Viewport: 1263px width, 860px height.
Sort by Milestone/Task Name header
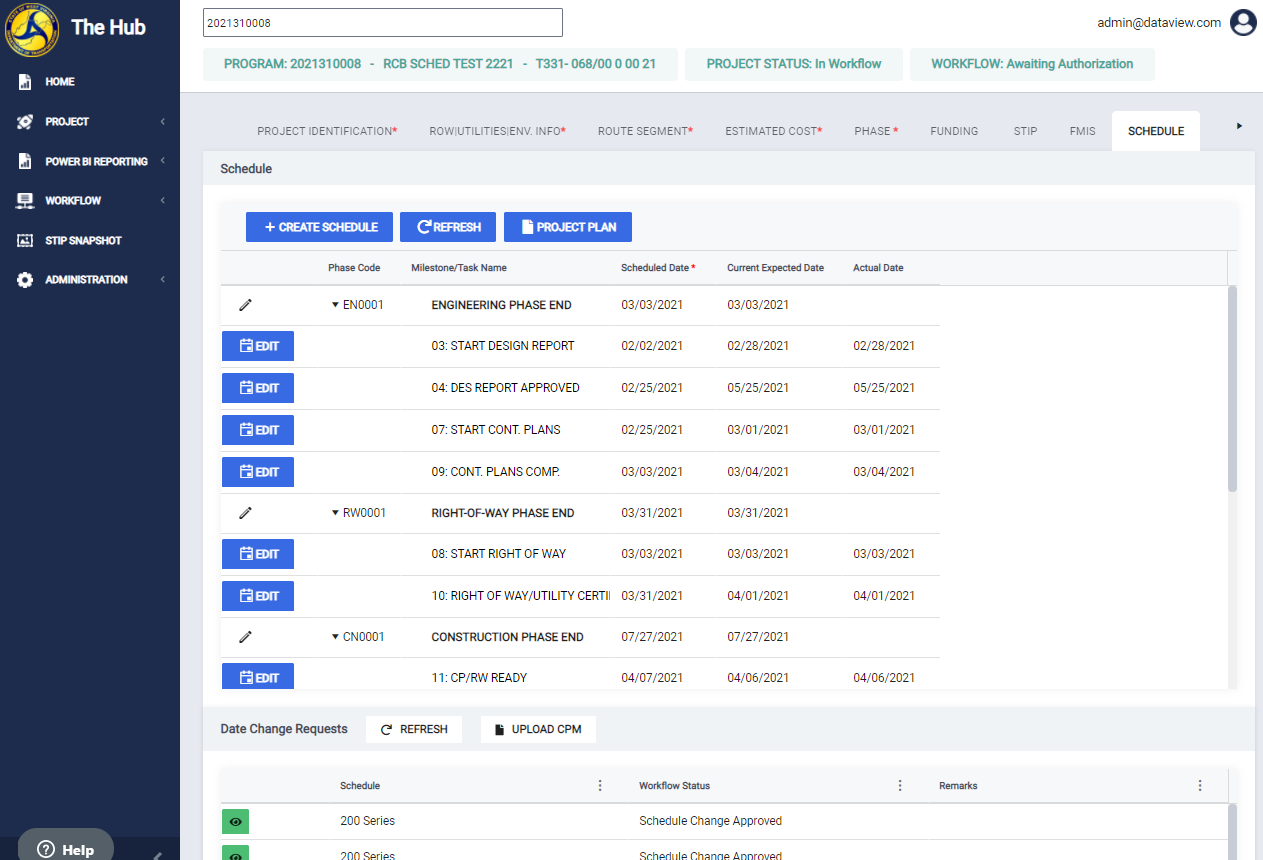click(459, 268)
